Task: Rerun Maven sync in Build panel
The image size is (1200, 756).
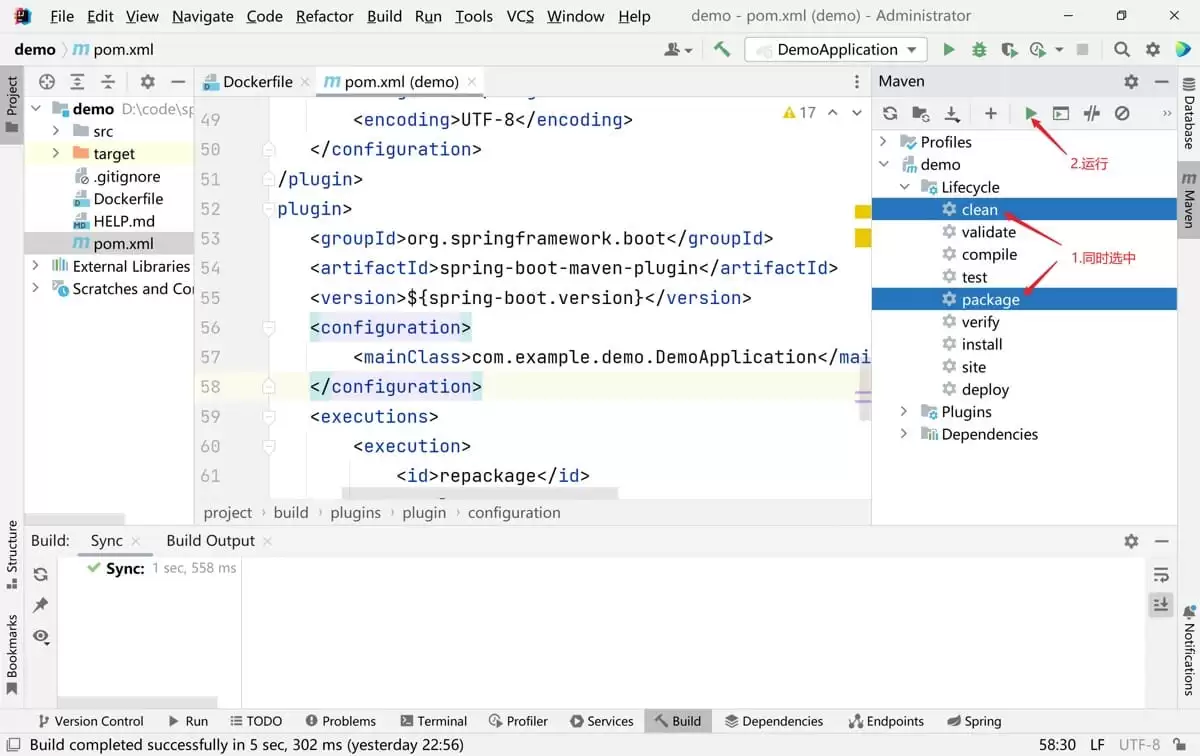Action: click(x=41, y=574)
